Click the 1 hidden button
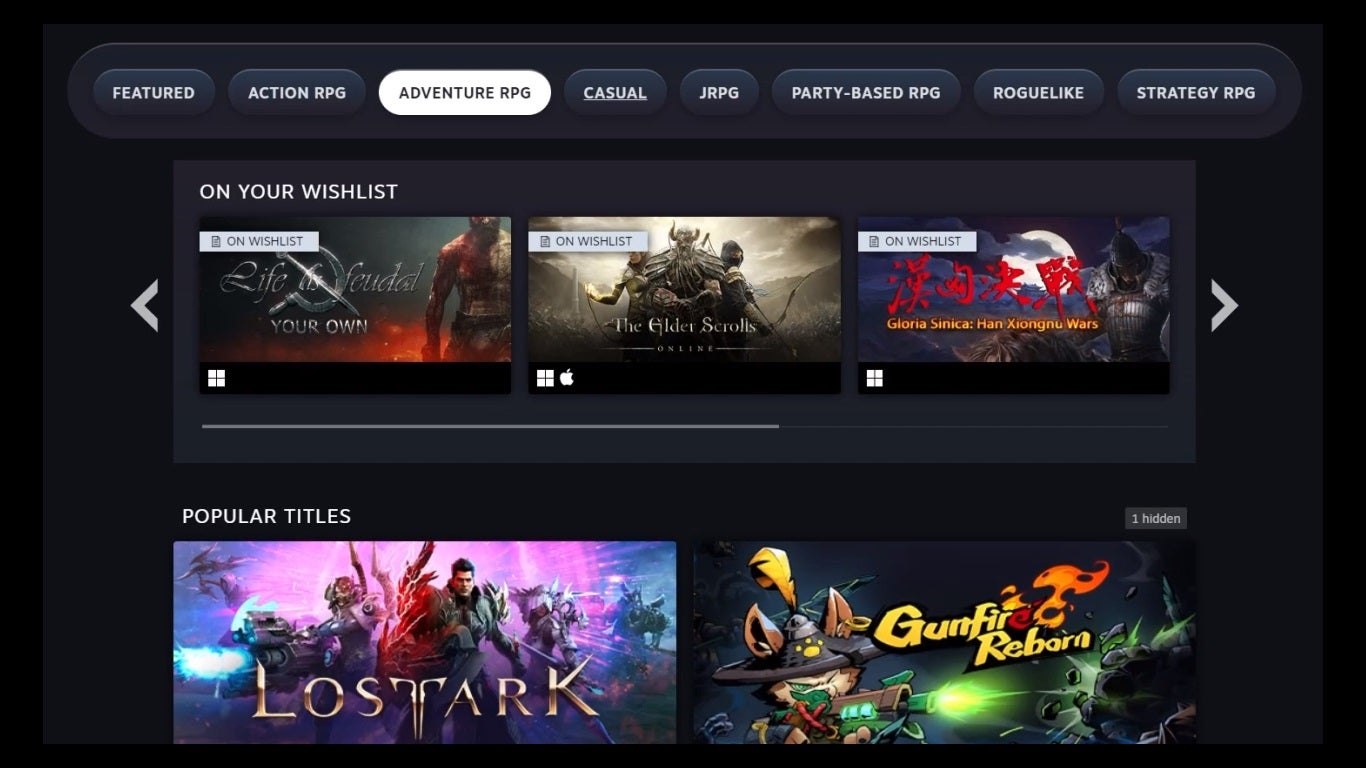1366x768 pixels. point(1155,518)
